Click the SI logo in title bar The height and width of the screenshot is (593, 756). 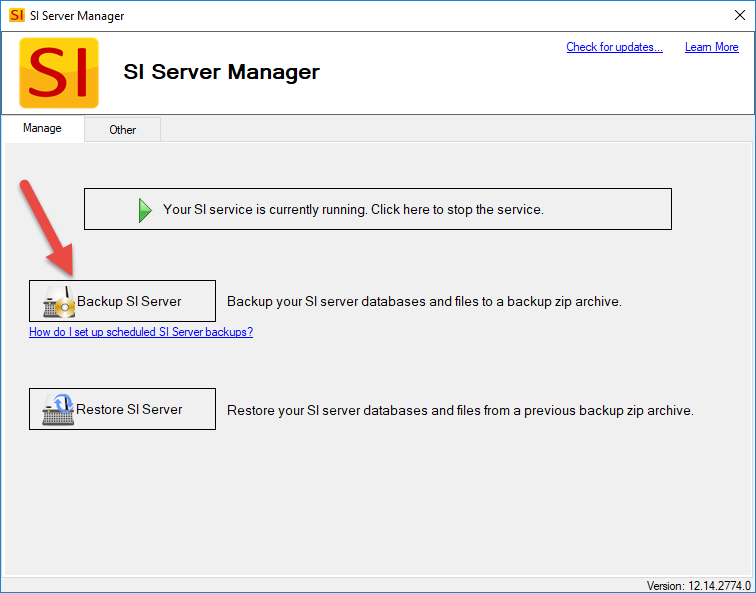pyautogui.click(x=16, y=15)
